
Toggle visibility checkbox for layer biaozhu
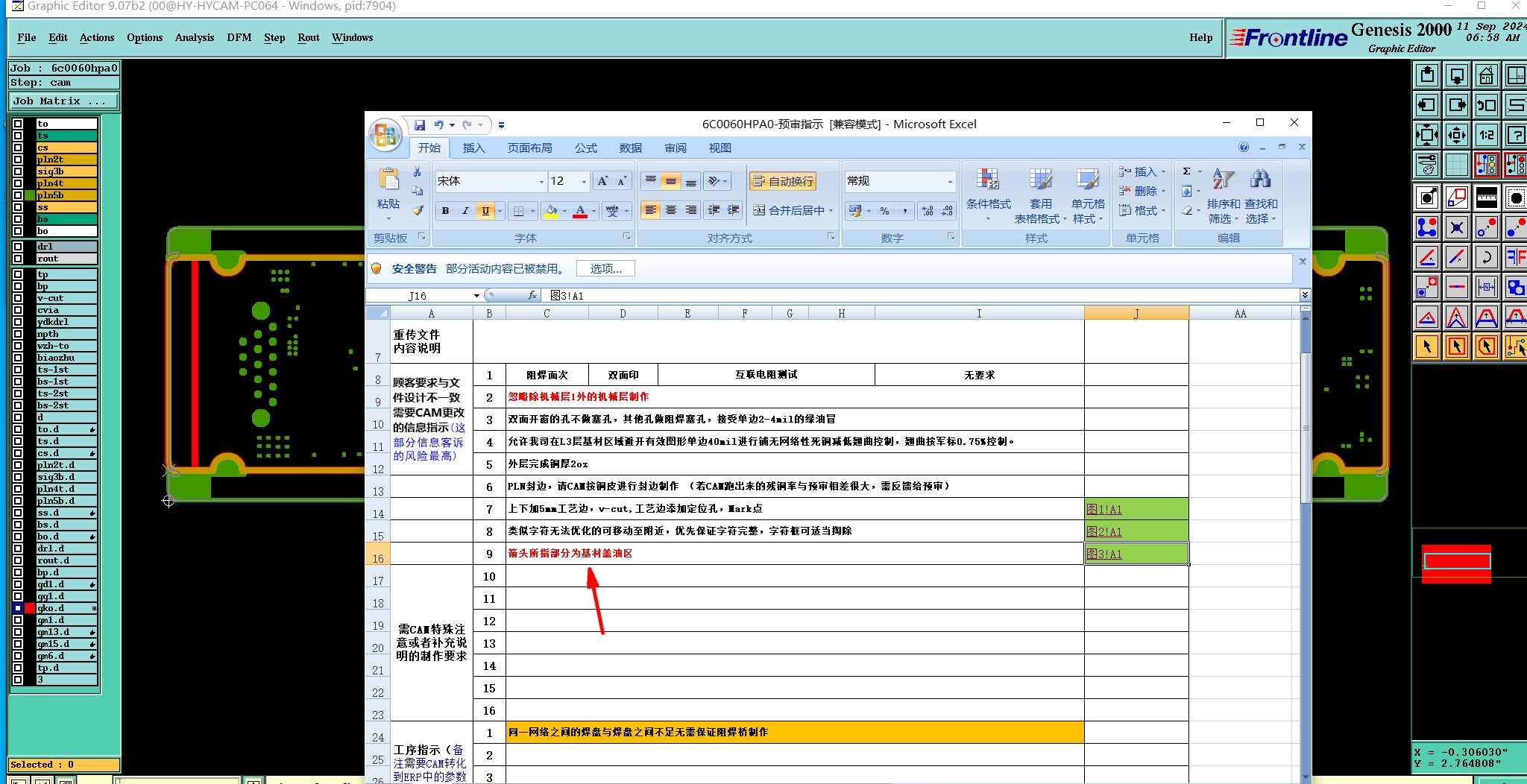click(x=18, y=358)
